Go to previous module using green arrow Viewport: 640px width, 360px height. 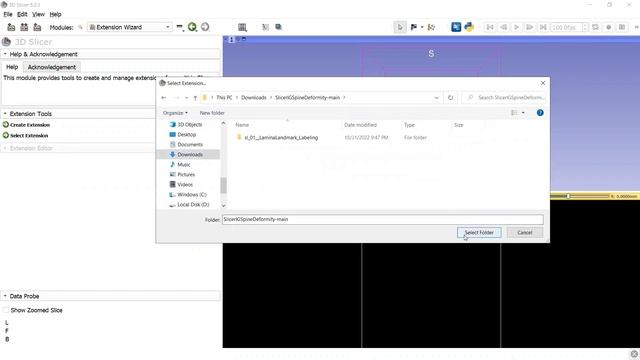192,27
